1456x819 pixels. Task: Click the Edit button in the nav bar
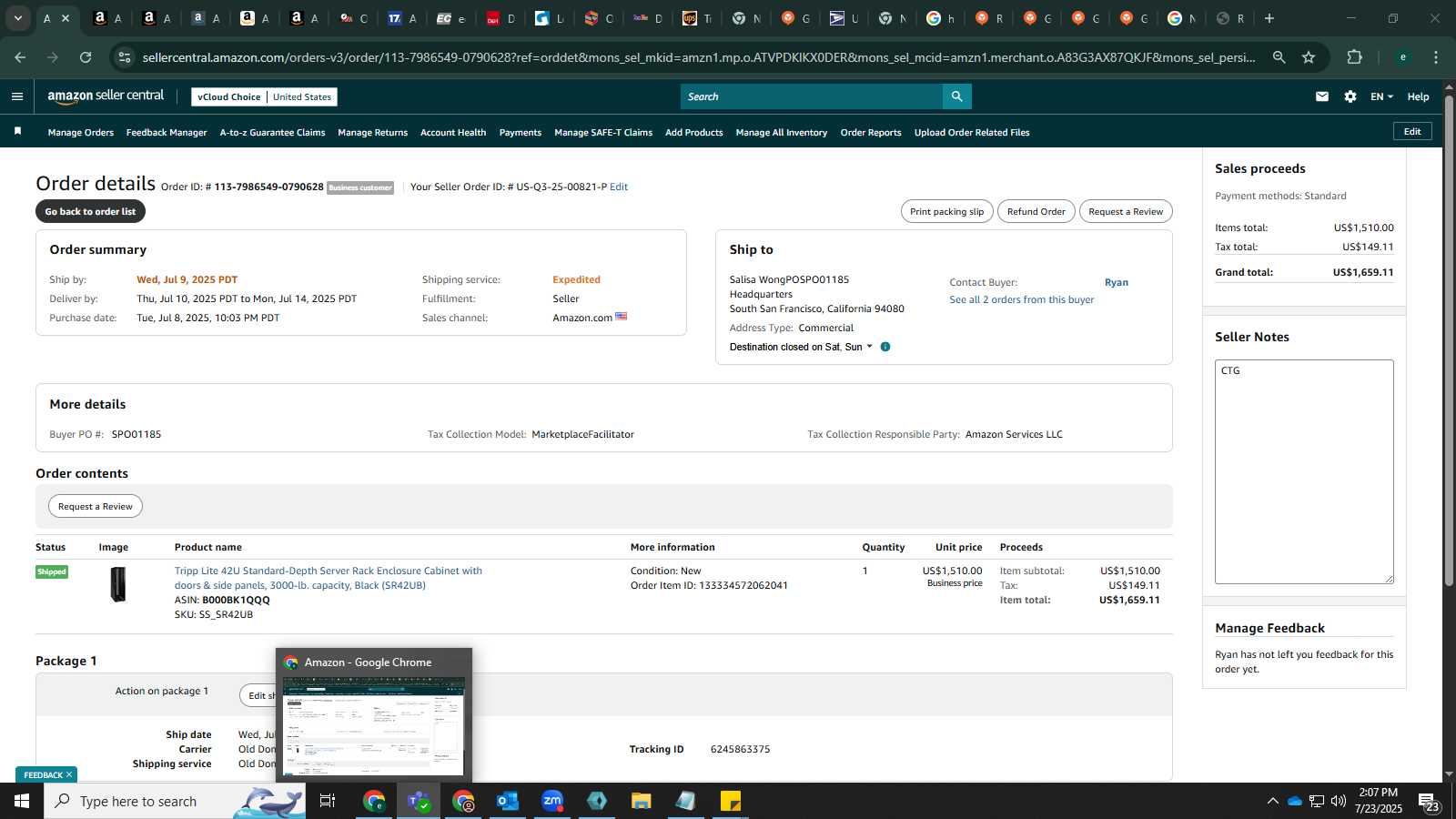tap(1412, 131)
